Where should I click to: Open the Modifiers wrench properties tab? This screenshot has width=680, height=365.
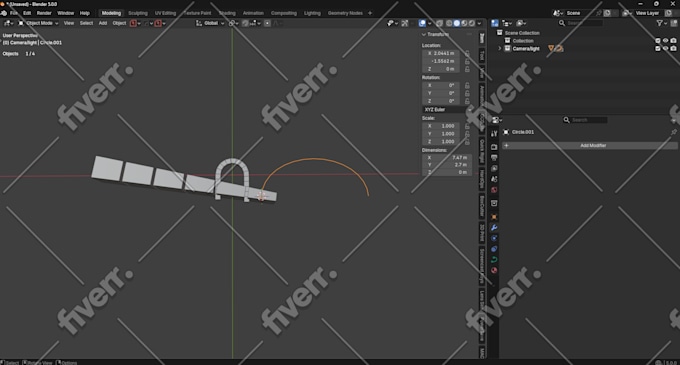pos(494,228)
